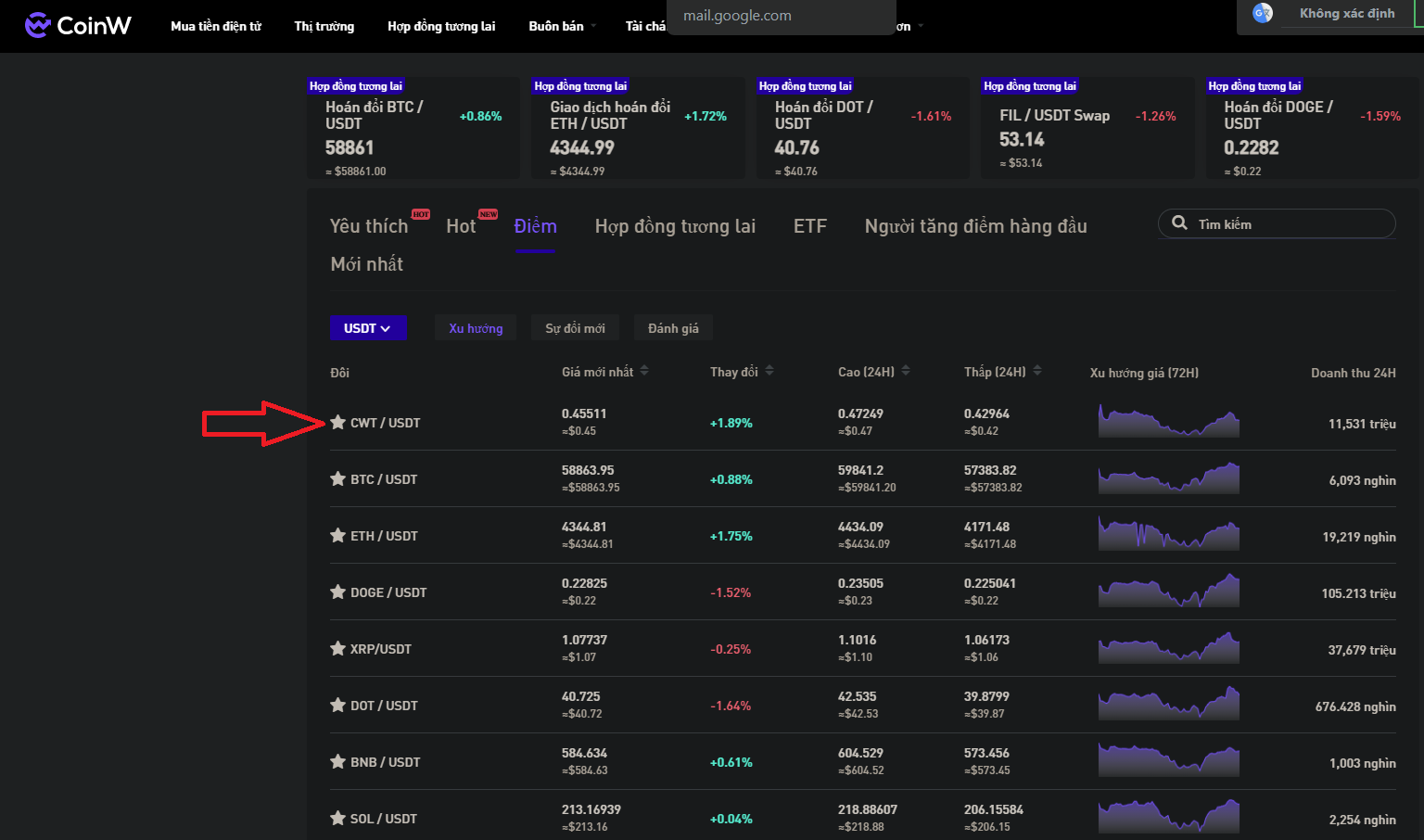The image size is (1424, 840).
Task: Click the ETH / USDT star icon
Action: (338, 535)
